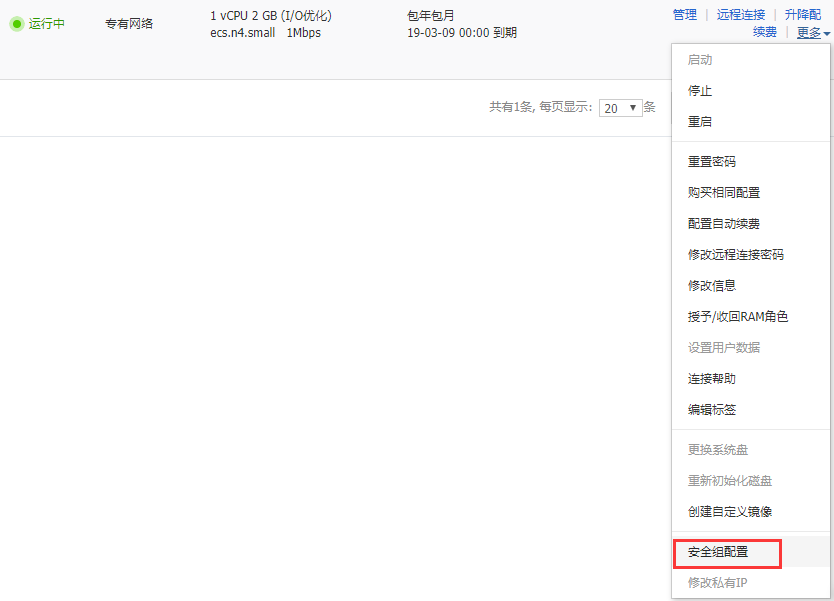Click the 升降配 link
834x601 pixels.
[x=802, y=15]
